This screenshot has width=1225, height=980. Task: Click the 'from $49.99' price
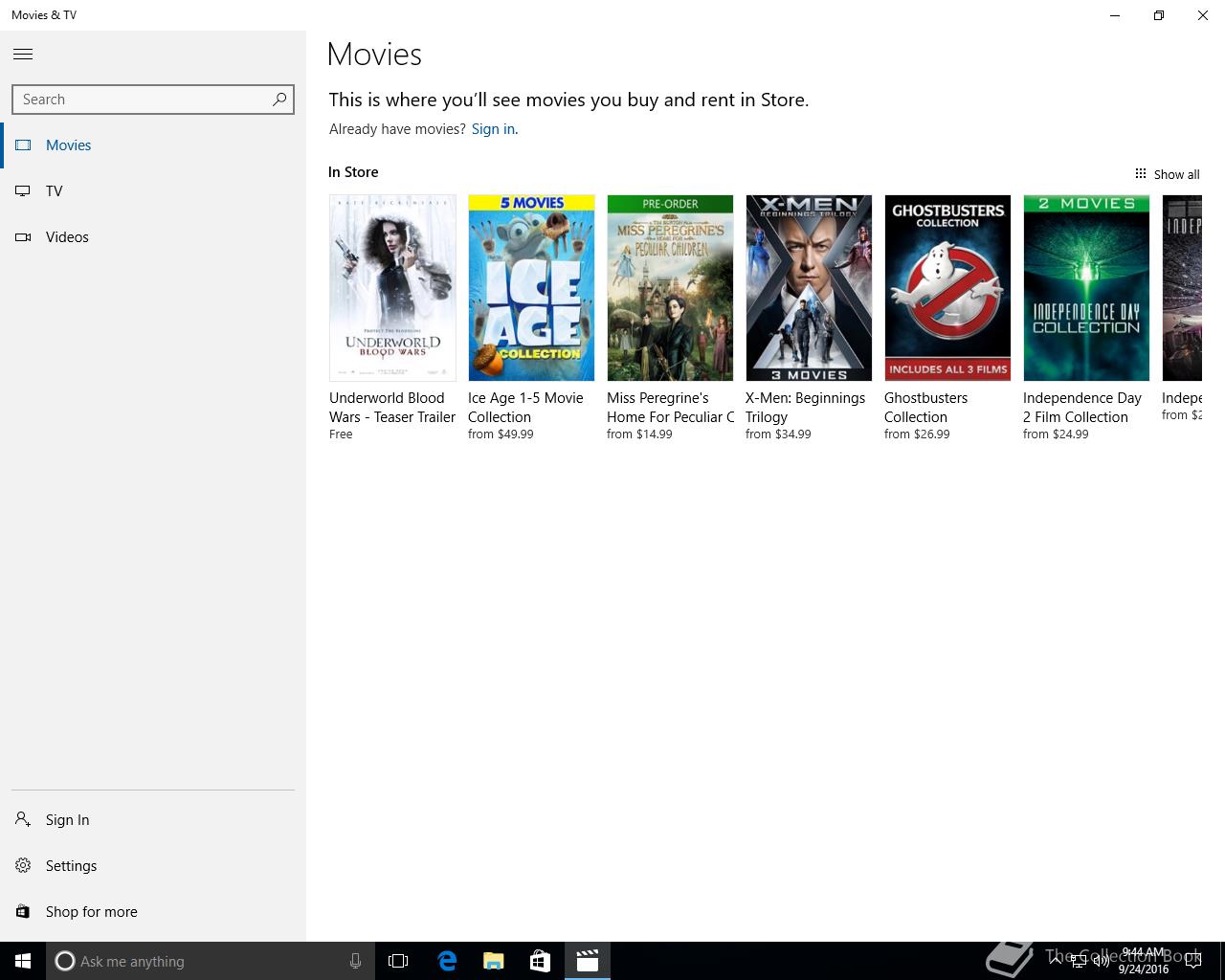click(501, 434)
